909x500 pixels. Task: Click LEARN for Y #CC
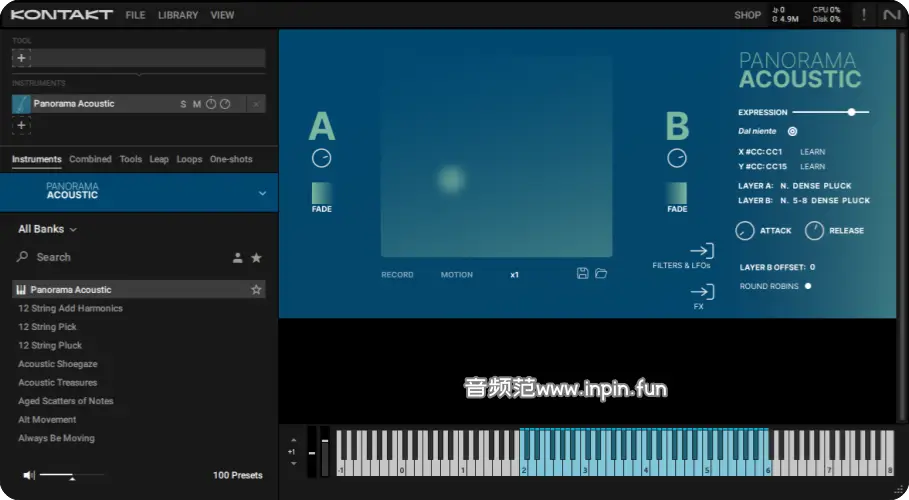tap(812, 166)
